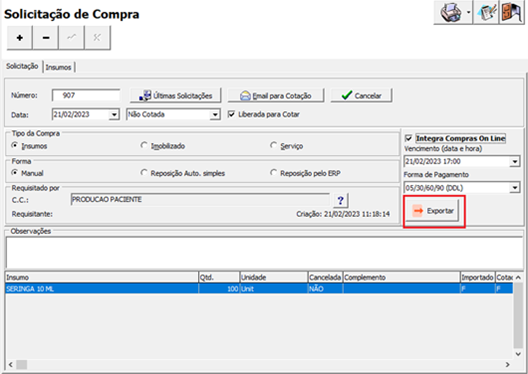This screenshot has width=528, height=374.
Task: Click the Unidade column header
Action: [274, 277]
